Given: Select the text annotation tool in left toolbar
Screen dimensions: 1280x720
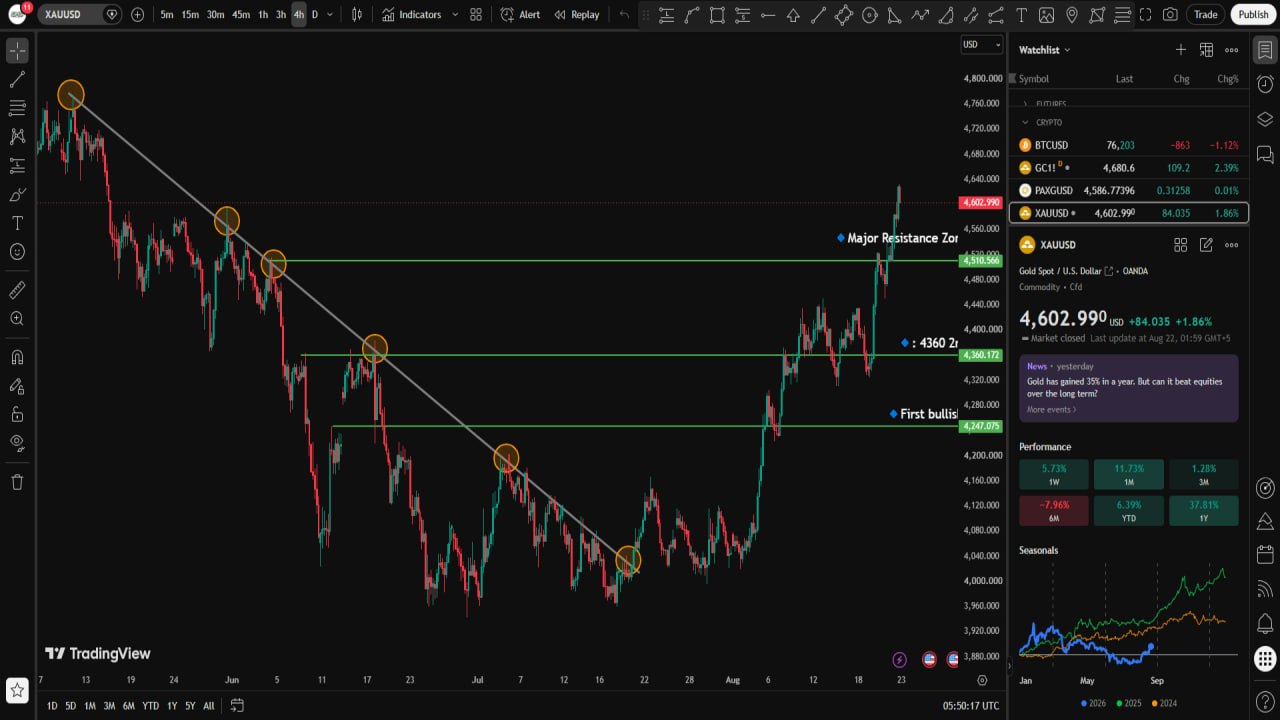Looking at the screenshot, I should 17,223.
